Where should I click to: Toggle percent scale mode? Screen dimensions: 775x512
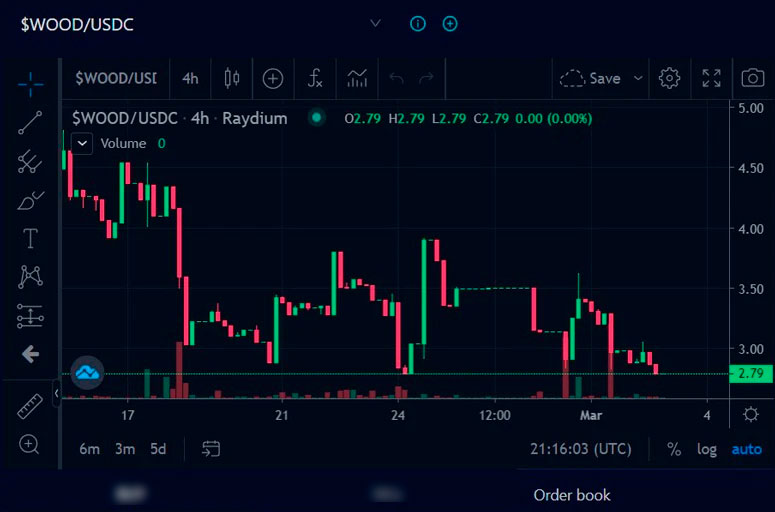coord(674,449)
